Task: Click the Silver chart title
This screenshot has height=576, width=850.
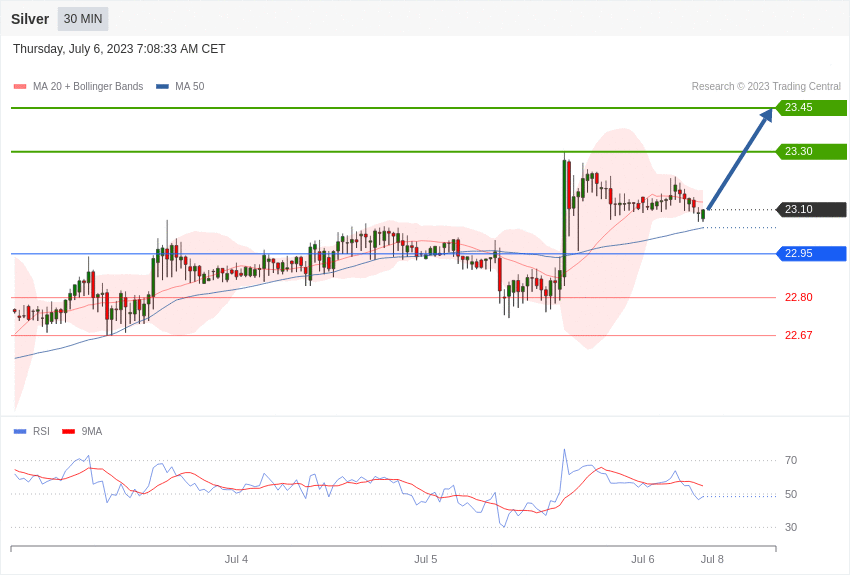Action: pyautogui.click(x=30, y=19)
